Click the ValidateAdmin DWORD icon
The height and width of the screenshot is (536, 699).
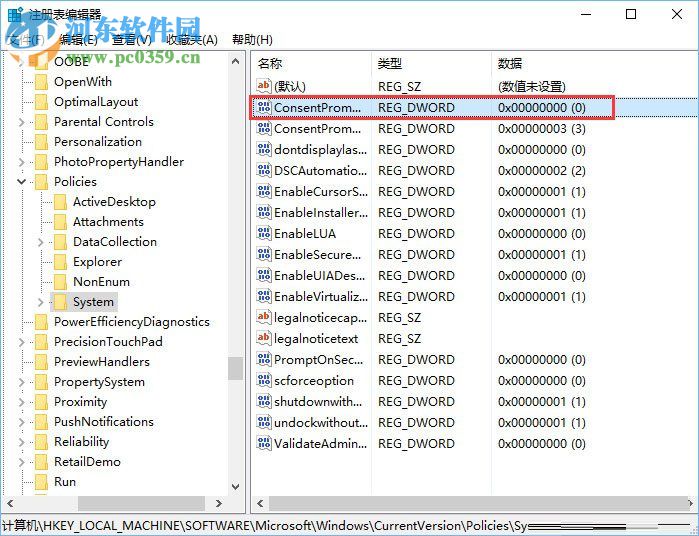click(263, 443)
